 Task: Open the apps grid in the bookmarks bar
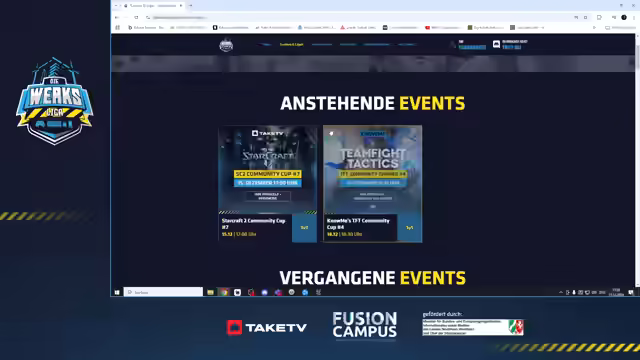118,28
